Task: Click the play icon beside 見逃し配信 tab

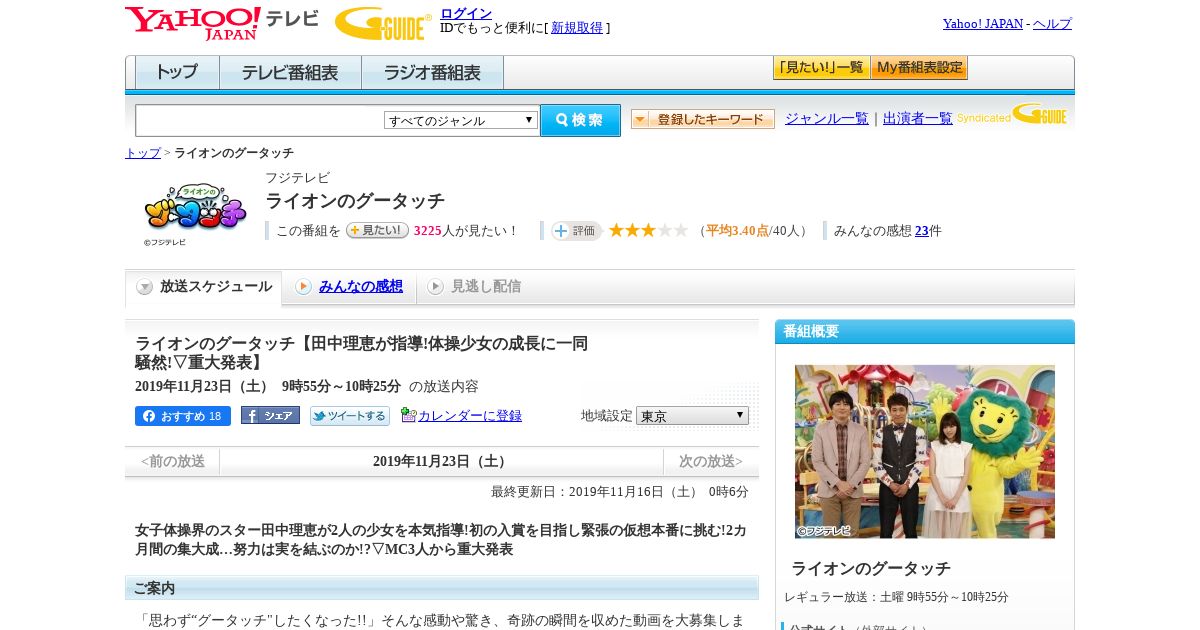Action: pos(435,287)
